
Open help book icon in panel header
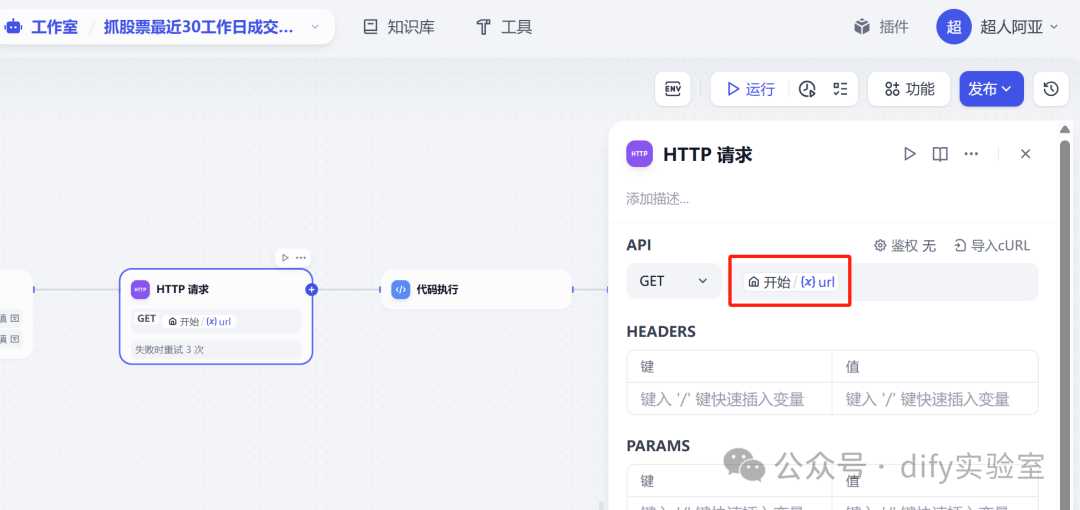[x=940, y=154]
